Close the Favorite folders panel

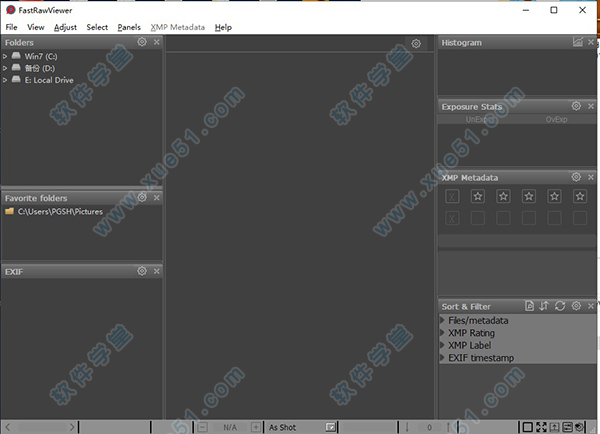coord(157,197)
